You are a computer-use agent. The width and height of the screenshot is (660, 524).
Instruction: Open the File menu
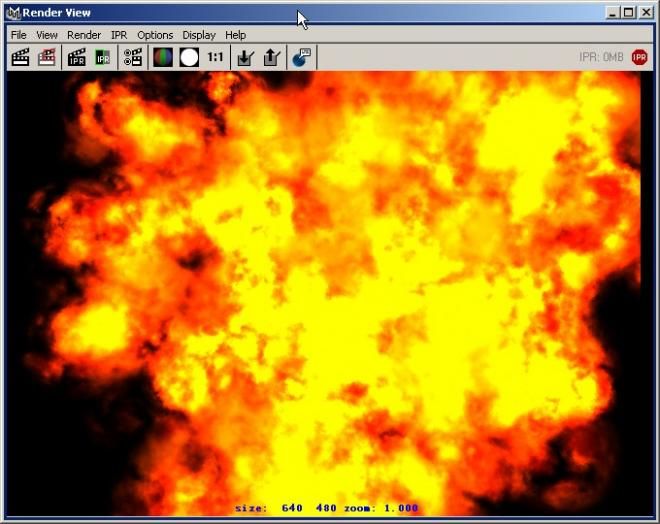19,35
